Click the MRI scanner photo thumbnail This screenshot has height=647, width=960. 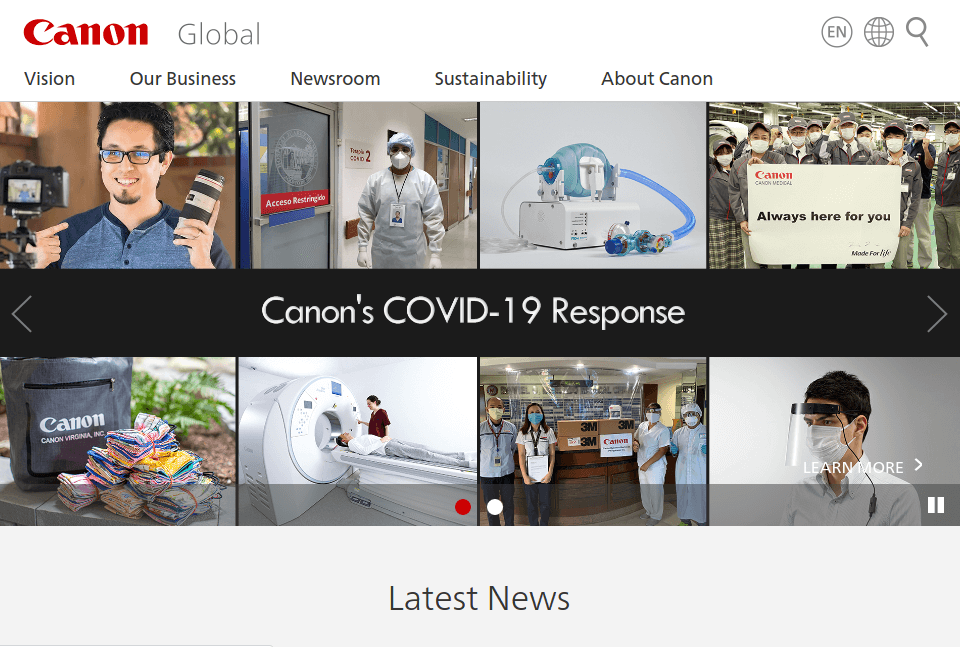(x=357, y=442)
